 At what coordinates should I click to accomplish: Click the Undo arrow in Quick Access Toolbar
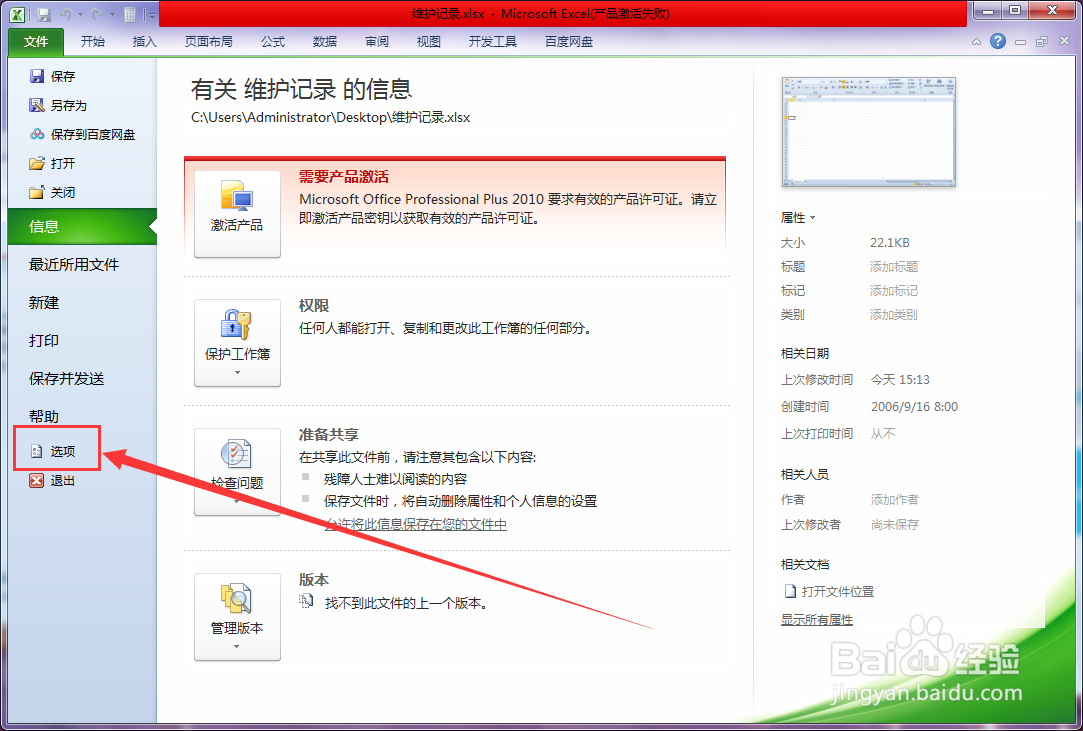coord(66,14)
